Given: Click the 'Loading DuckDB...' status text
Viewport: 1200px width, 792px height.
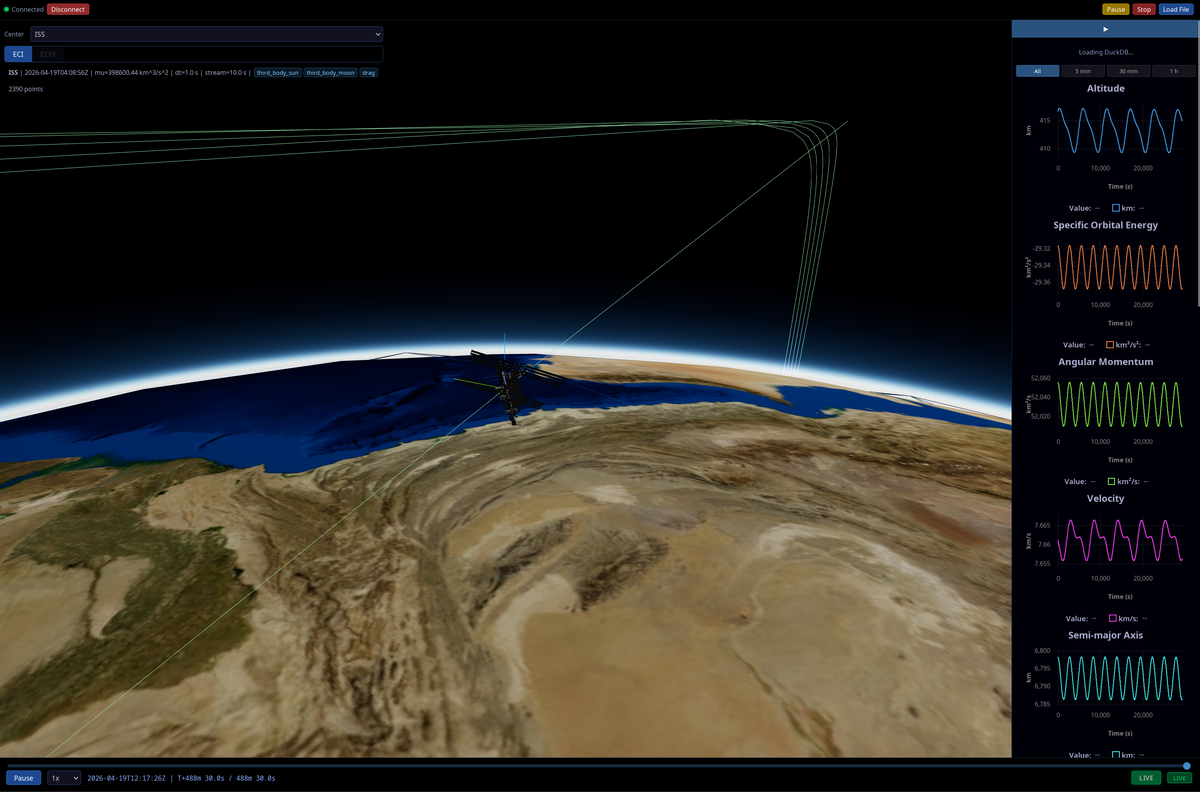Looking at the screenshot, I should tap(1105, 52).
